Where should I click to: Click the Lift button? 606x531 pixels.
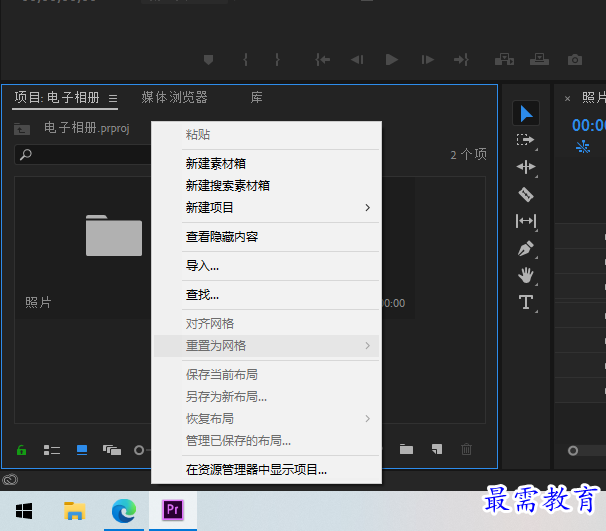[x=504, y=60]
